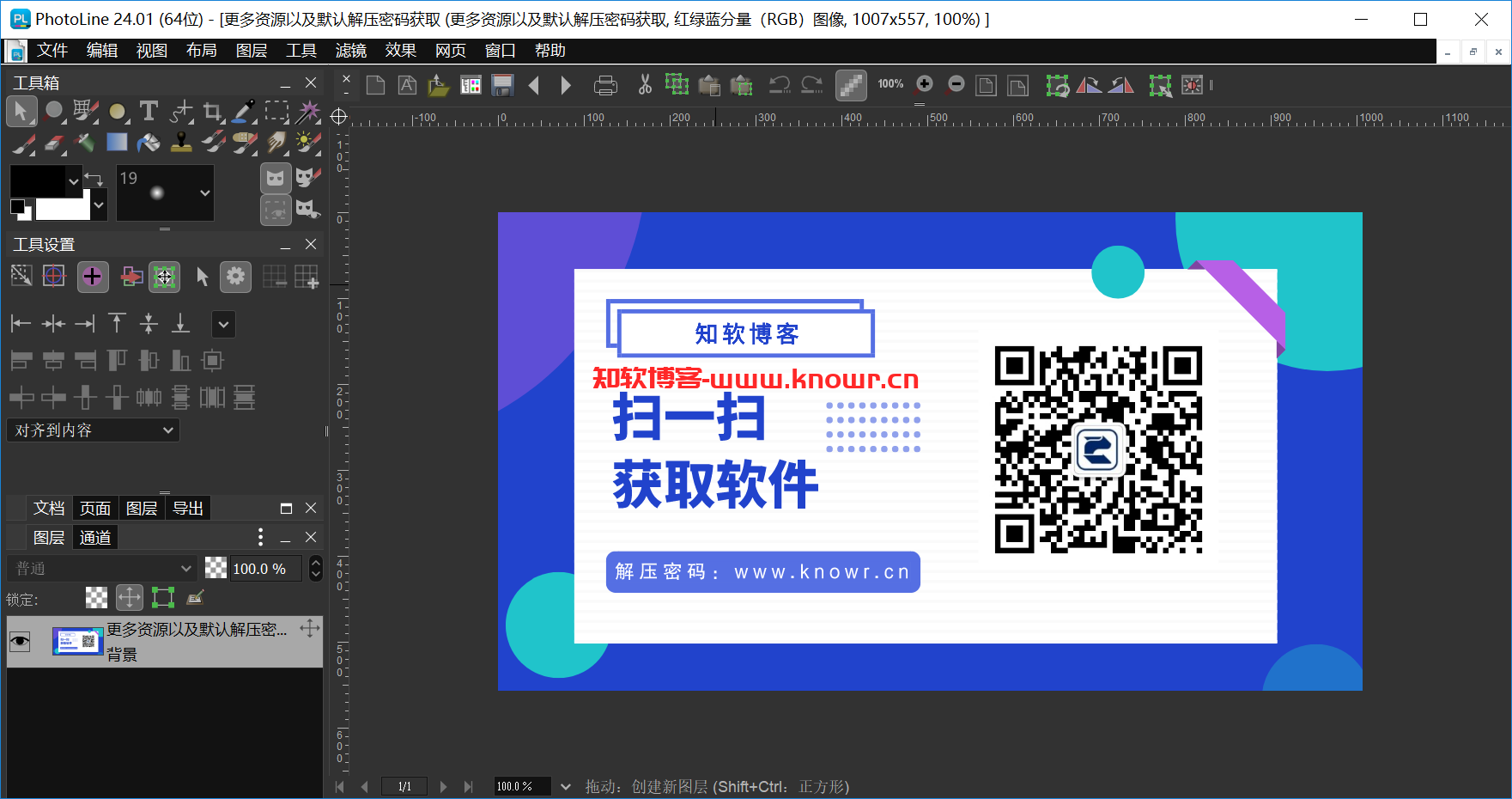1512x799 pixels.
Task: Click the save floppy disk icon
Action: coord(502,85)
